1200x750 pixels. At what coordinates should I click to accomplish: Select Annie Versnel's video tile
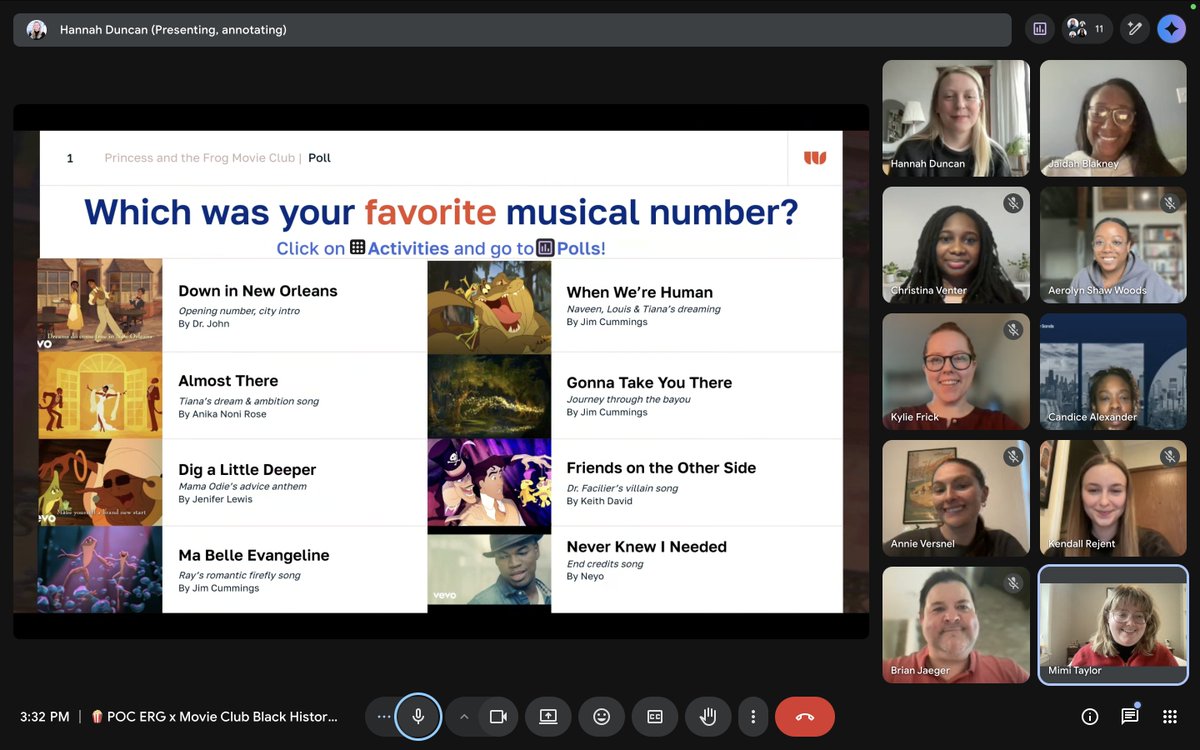pyautogui.click(x=956, y=498)
